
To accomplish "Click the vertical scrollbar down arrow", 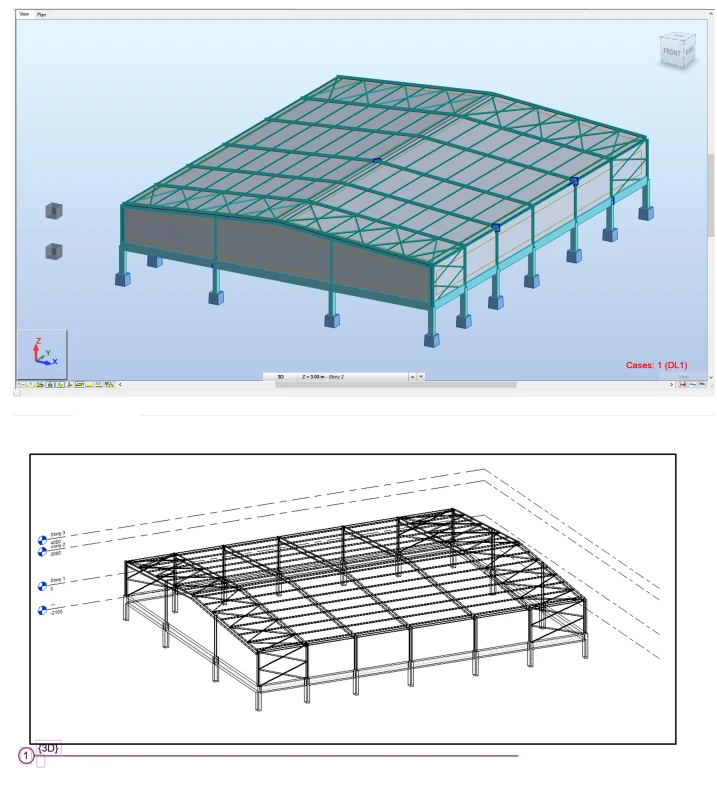I will [x=711, y=377].
